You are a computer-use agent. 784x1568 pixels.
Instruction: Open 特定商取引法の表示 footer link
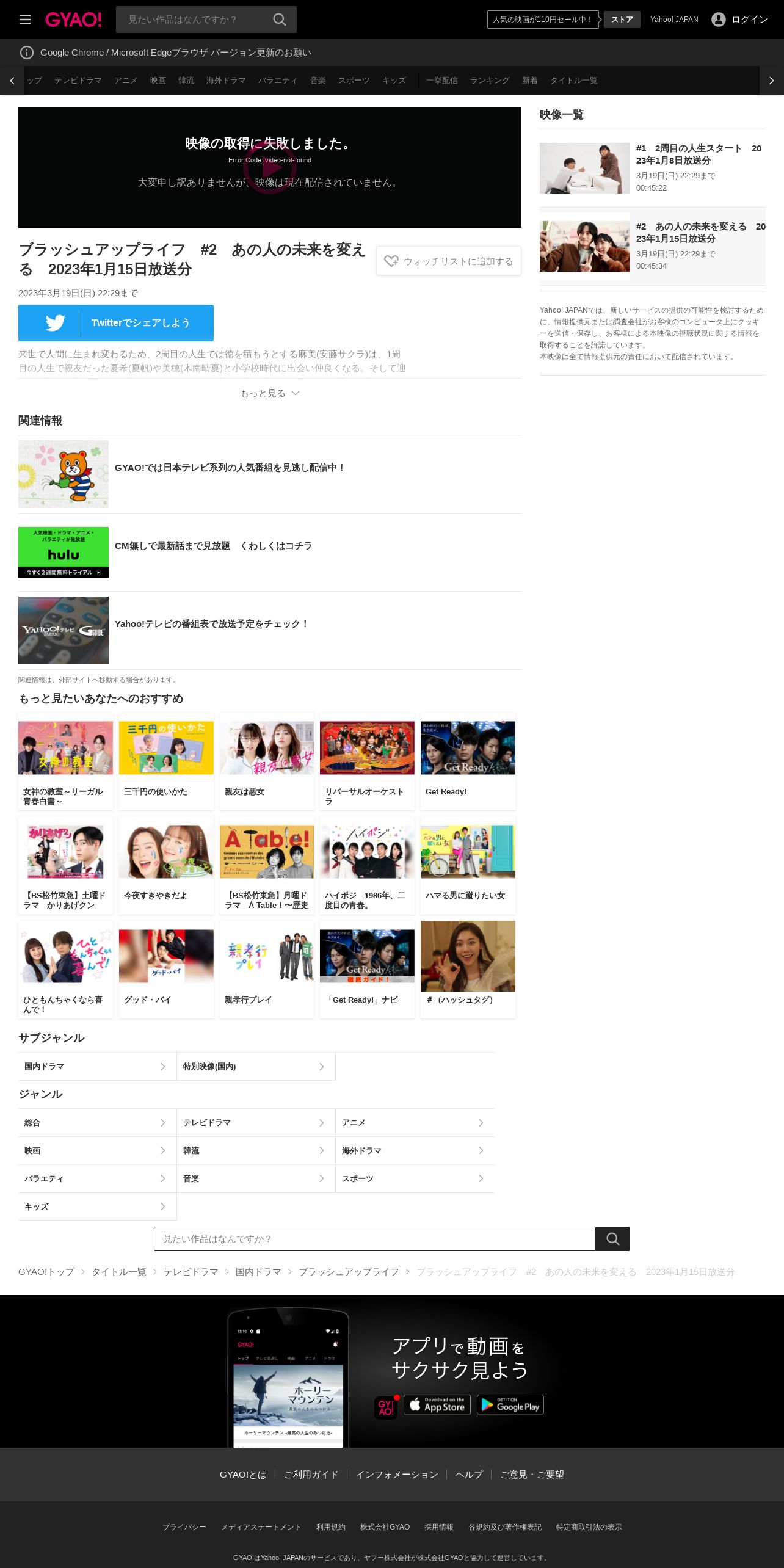pyautogui.click(x=589, y=1527)
